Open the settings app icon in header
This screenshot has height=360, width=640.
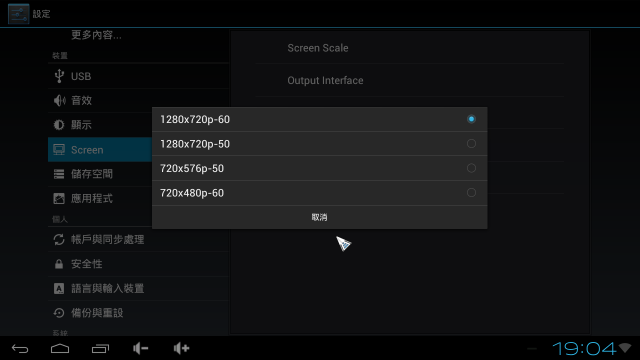click(18, 14)
